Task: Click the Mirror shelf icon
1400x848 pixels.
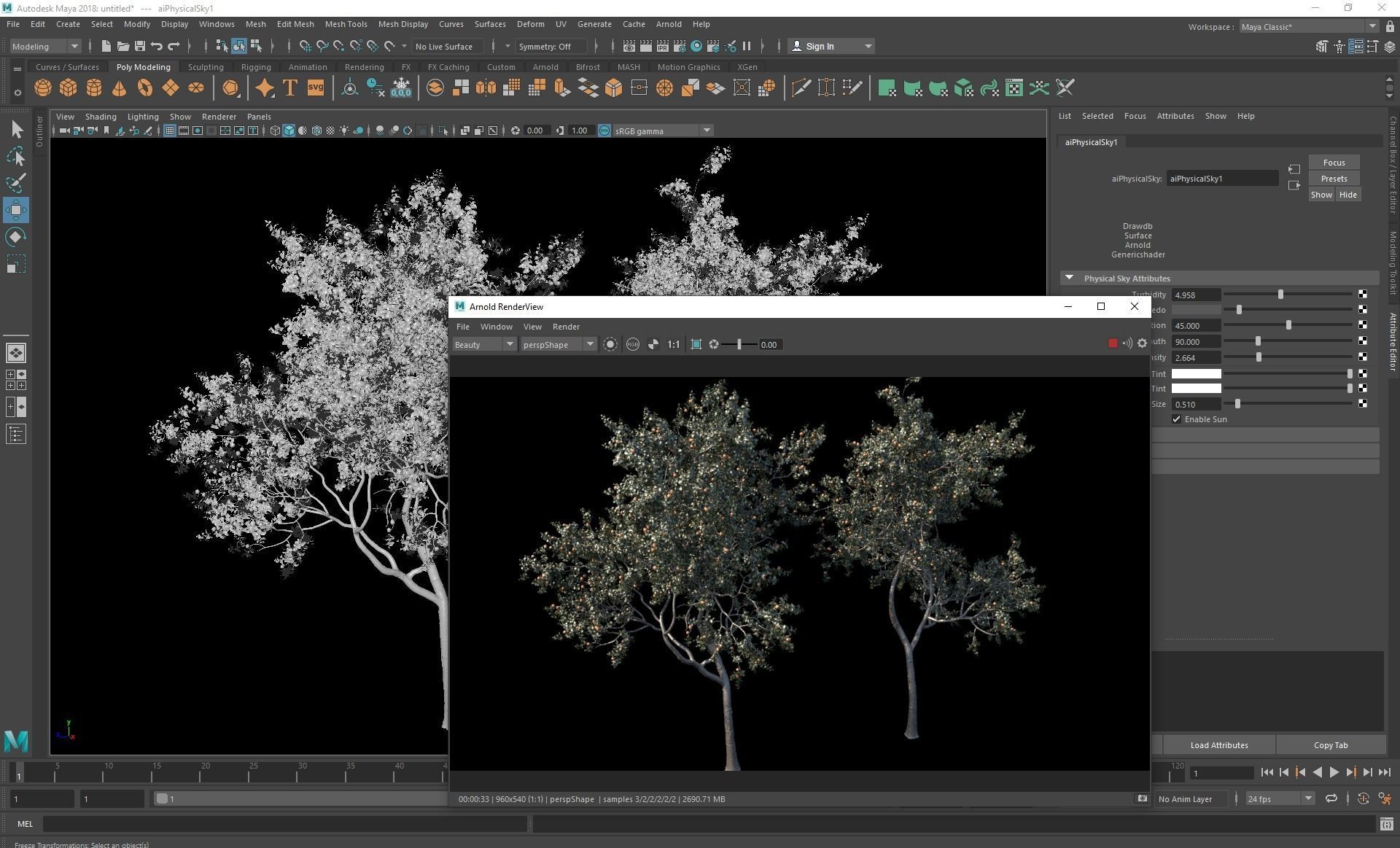Action: (x=486, y=88)
